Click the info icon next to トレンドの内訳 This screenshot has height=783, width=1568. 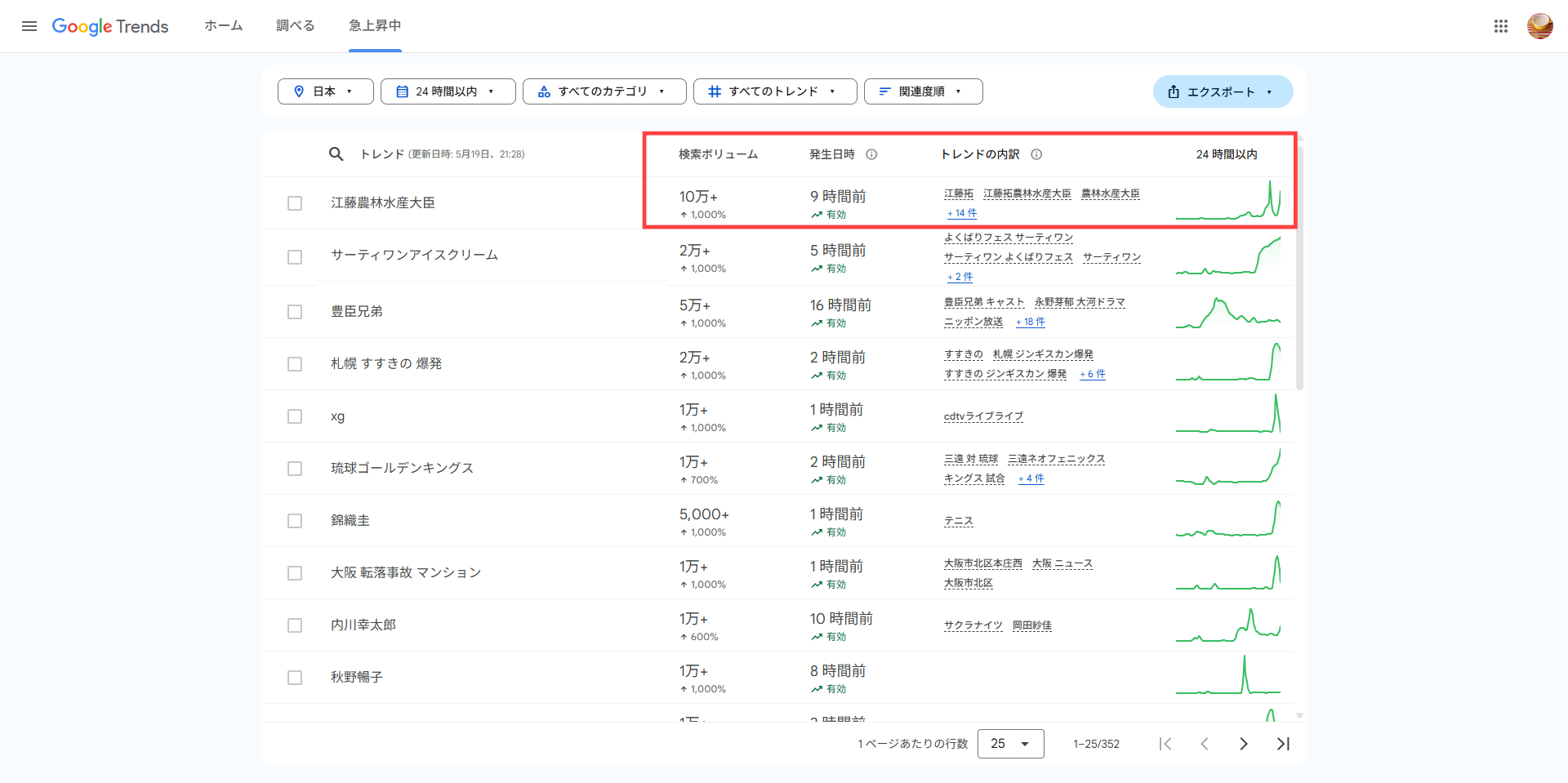click(x=1036, y=154)
